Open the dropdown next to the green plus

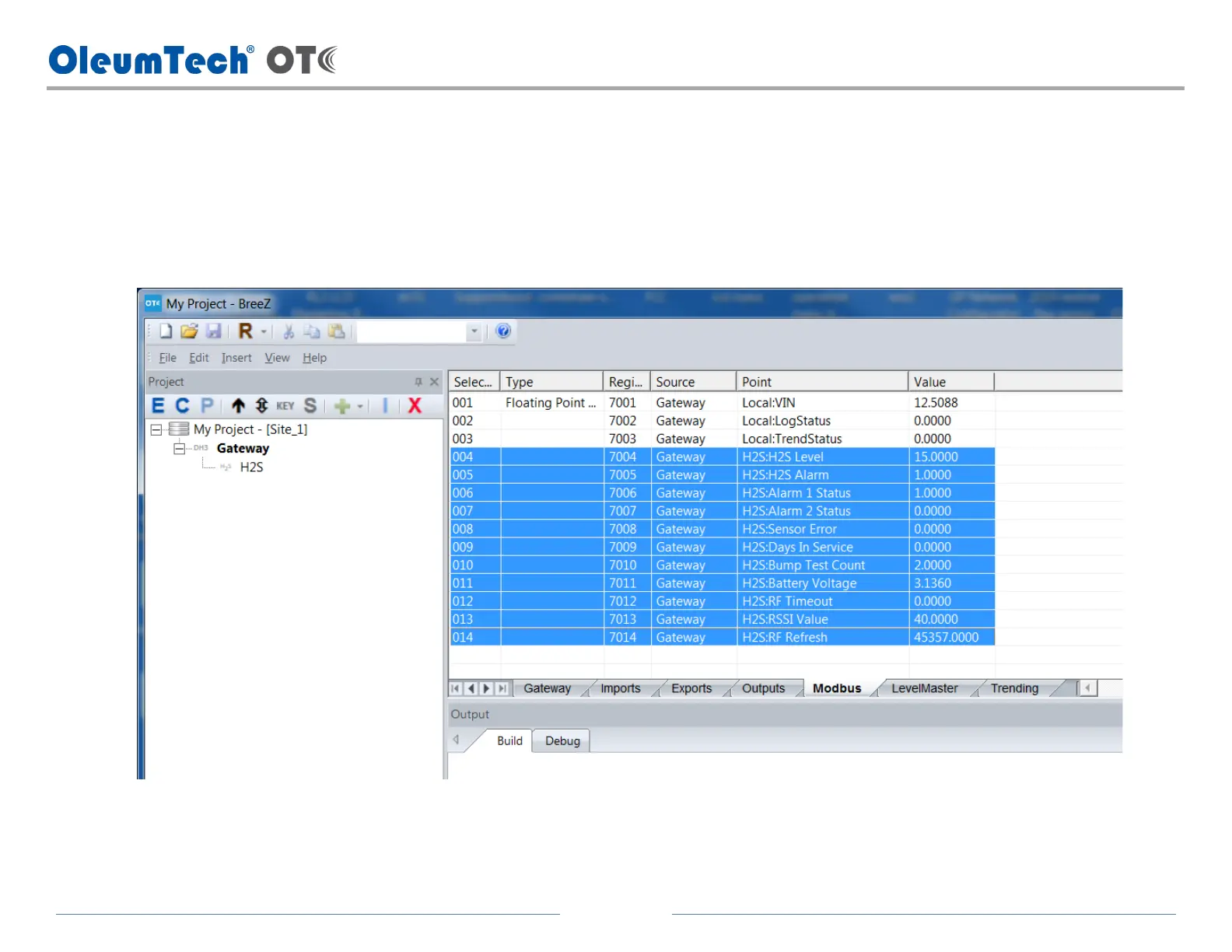coord(360,406)
